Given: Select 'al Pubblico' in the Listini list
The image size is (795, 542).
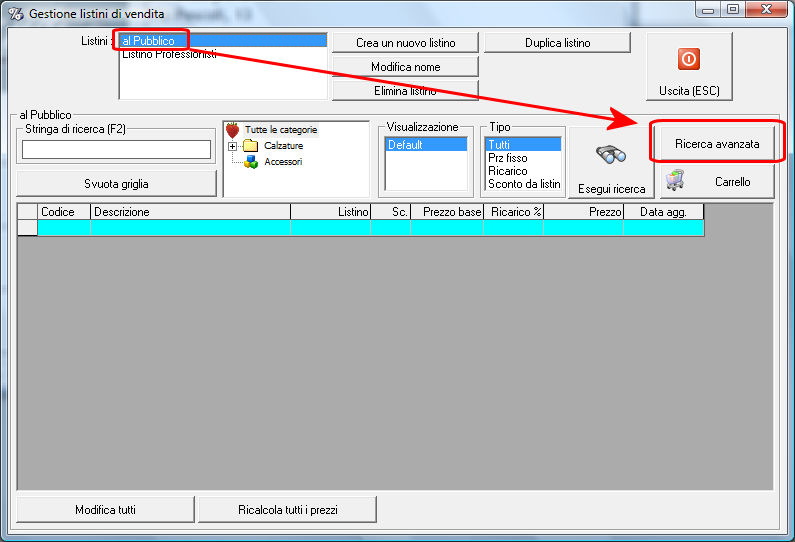Looking at the screenshot, I should [x=223, y=41].
